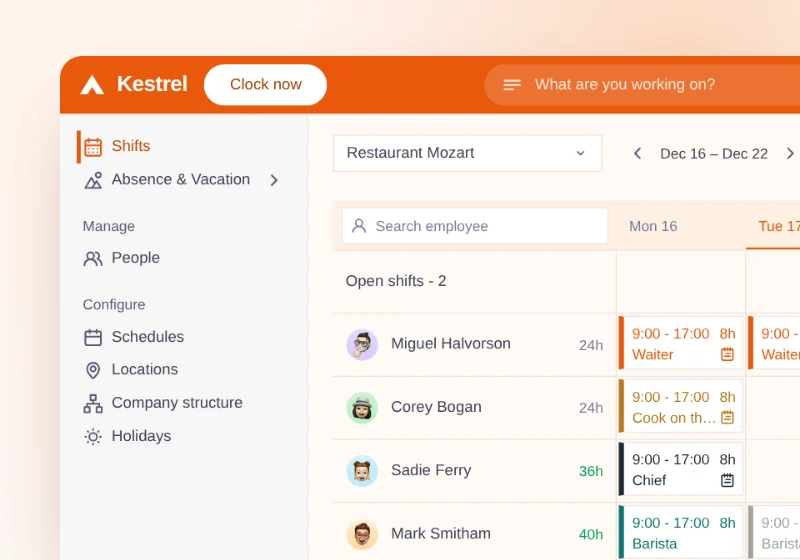Click the Schedules calendar icon
Image resolution: width=800 pixels, height=560 pixels.
click(x=93, y=338)
